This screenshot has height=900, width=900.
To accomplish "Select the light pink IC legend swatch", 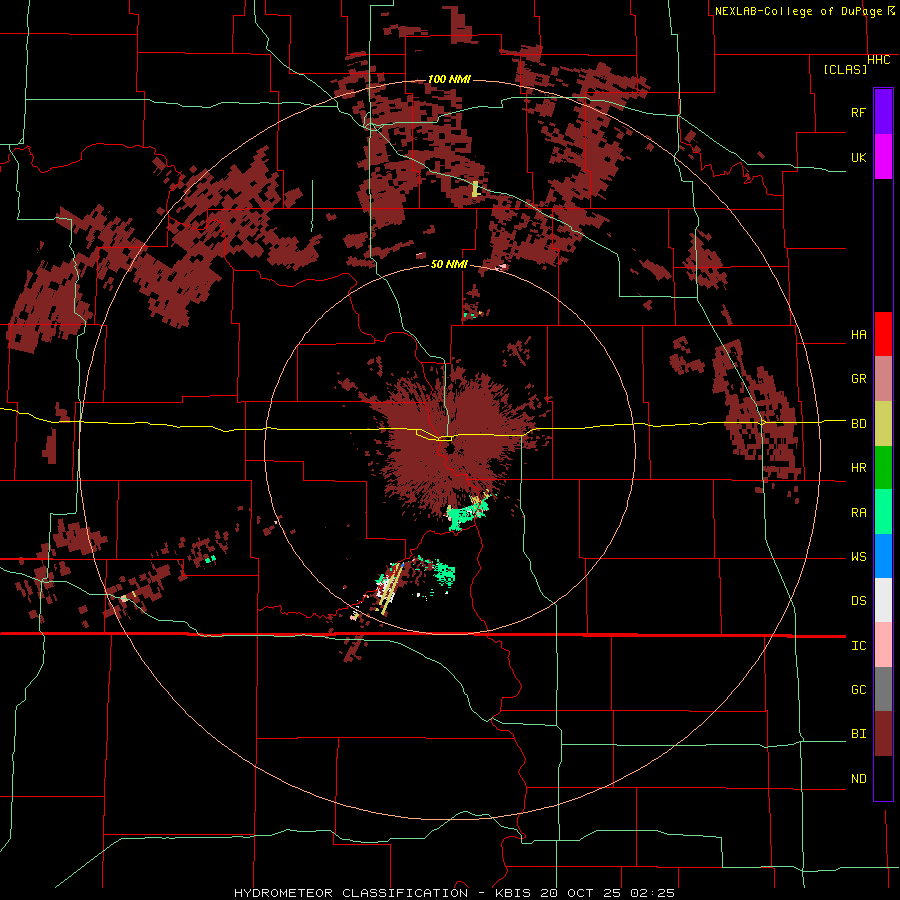I will coord(883,645).
